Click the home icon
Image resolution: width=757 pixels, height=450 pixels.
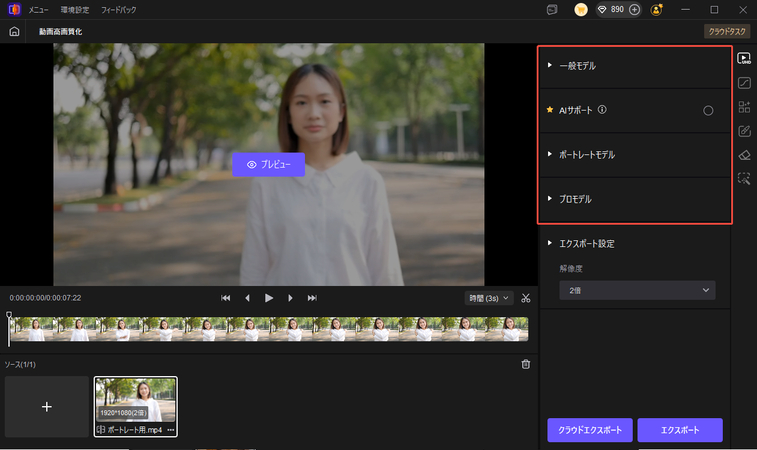click(14, 31)
